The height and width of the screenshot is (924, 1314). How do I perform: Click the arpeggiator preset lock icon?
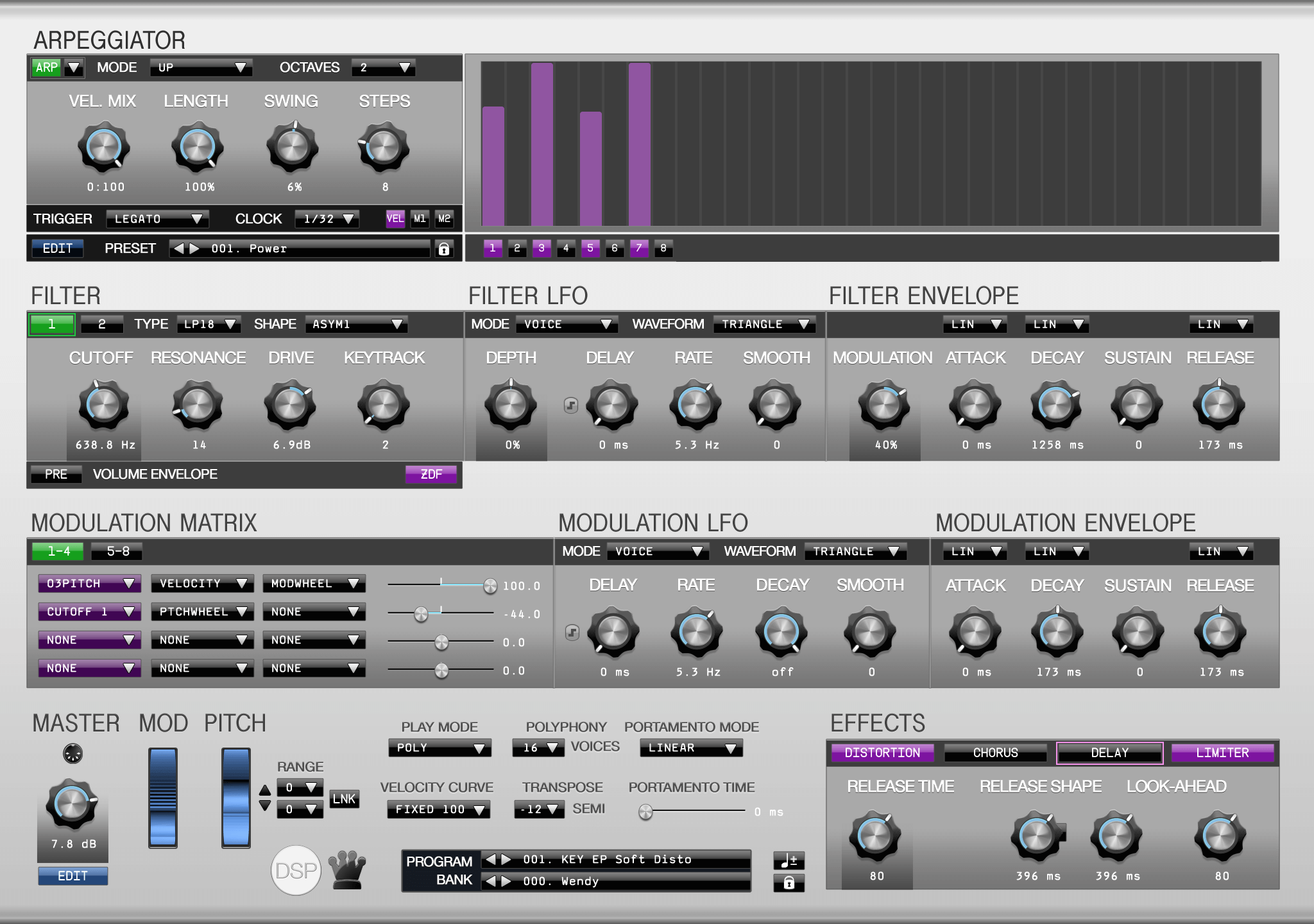(x=443, y=249)
